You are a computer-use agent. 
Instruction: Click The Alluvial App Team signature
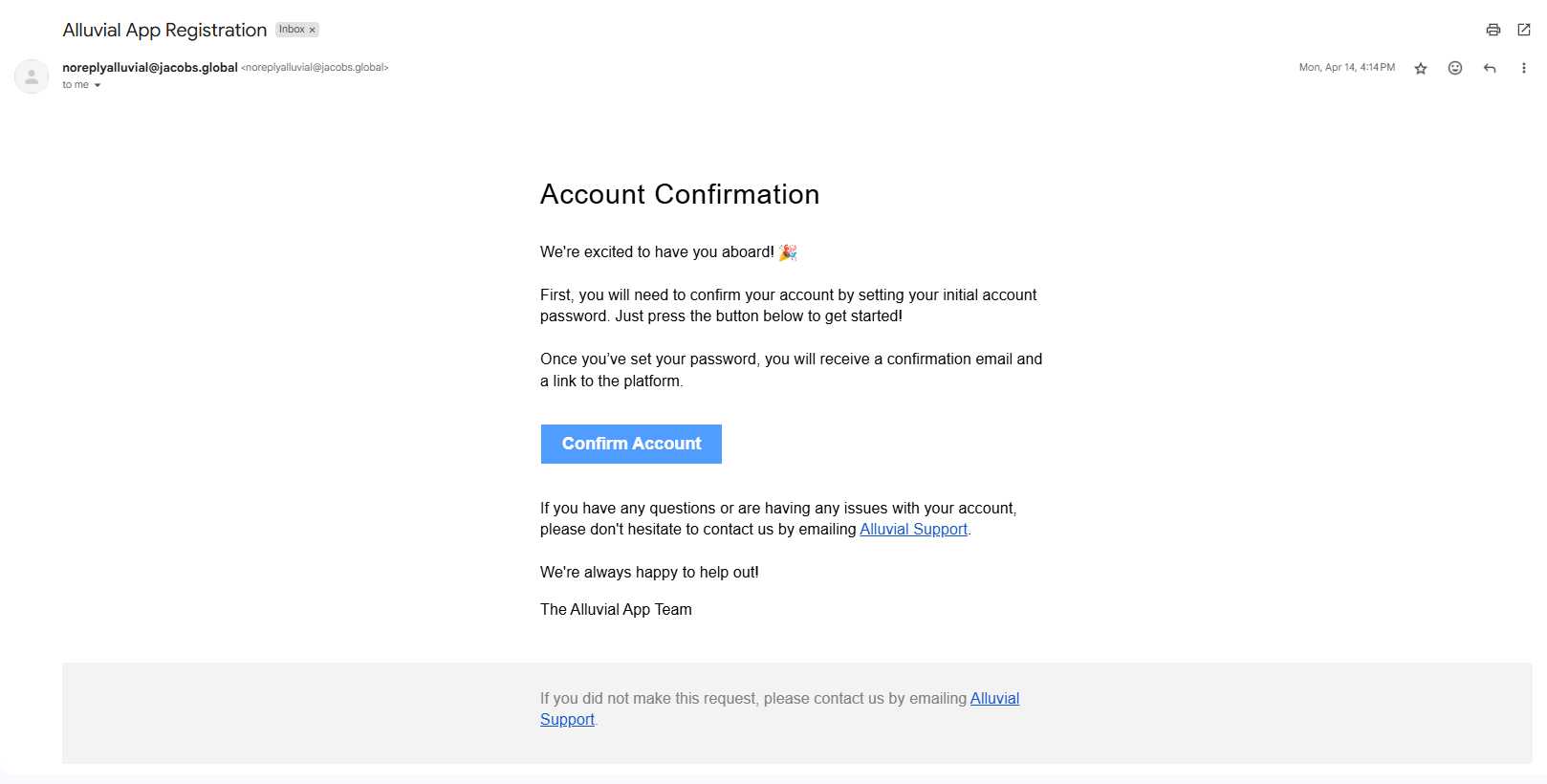(616, 609)
